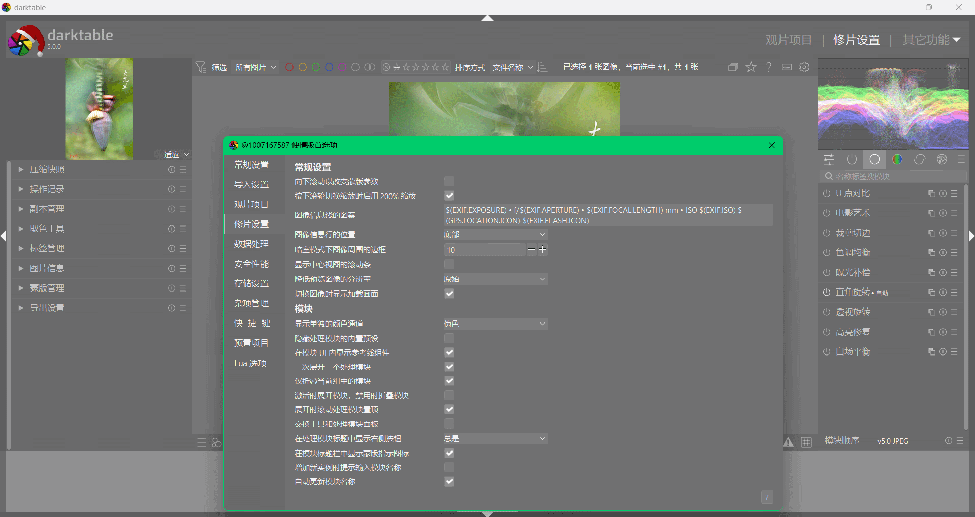Toggle power icon of first module in list
Image resolution: width=975 pixels, height=517 pixels.
(827, 193)
